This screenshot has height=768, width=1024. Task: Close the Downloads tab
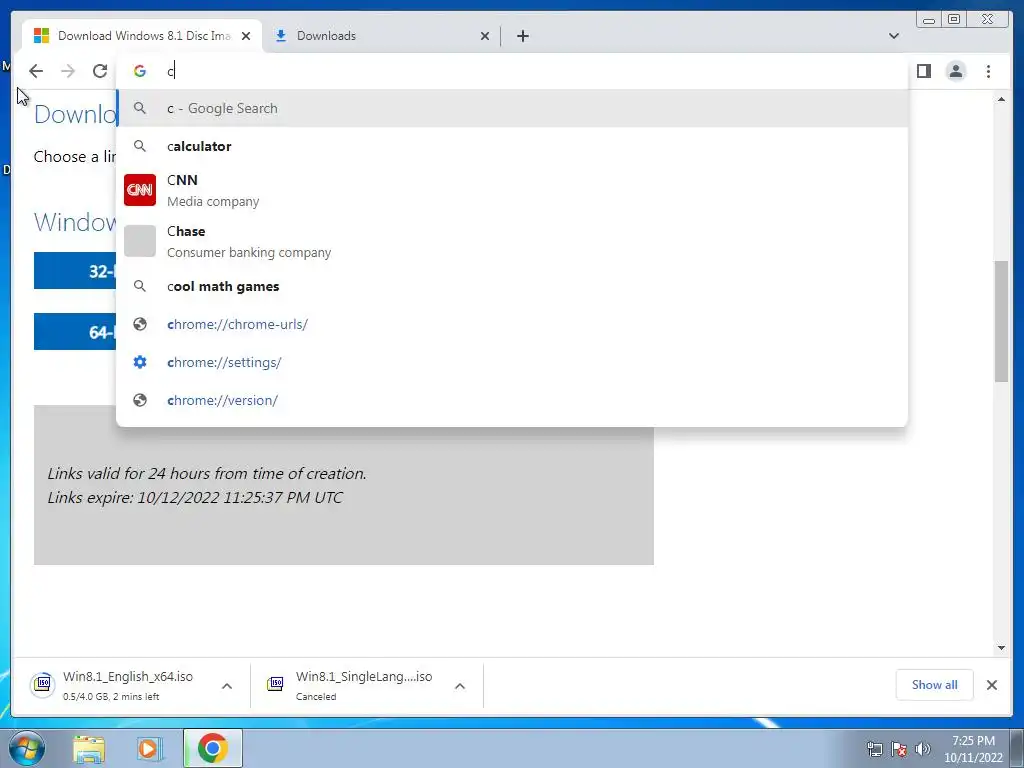click(x=485, y=36)
